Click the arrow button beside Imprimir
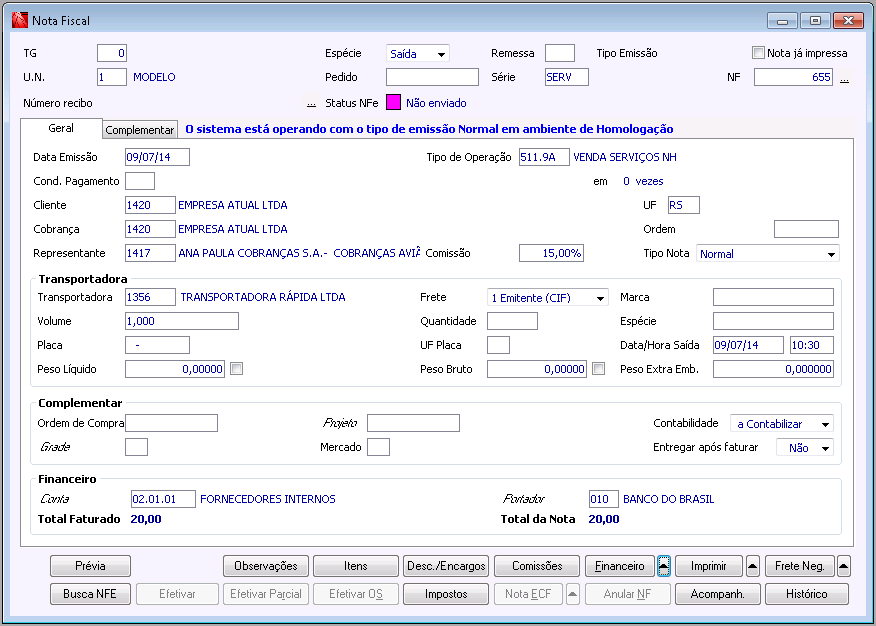876x626 pixels. coord(753,566)
